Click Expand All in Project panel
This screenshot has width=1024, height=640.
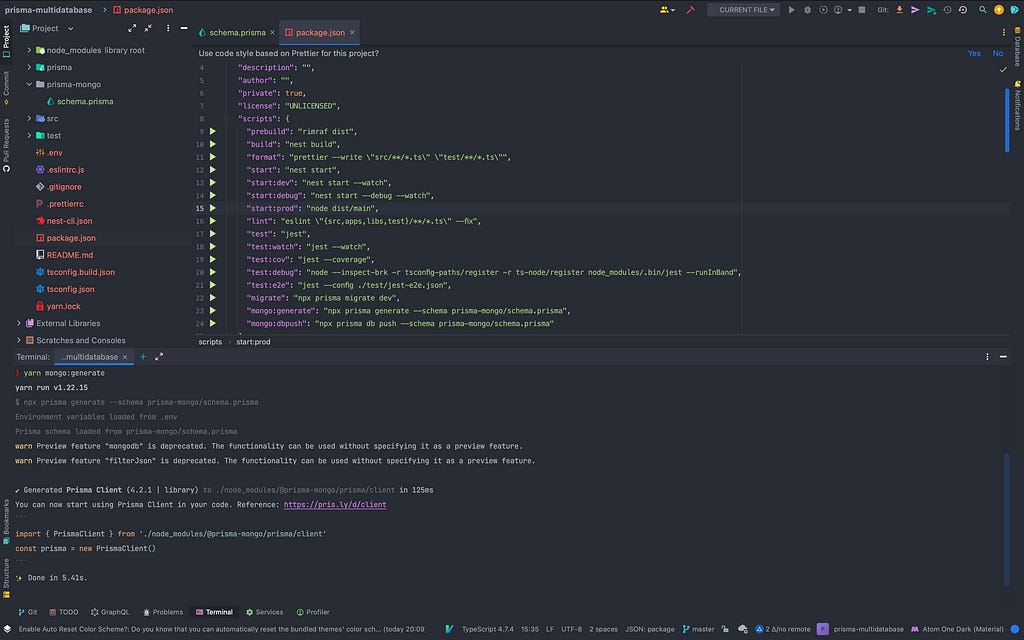tap(132, 28)
